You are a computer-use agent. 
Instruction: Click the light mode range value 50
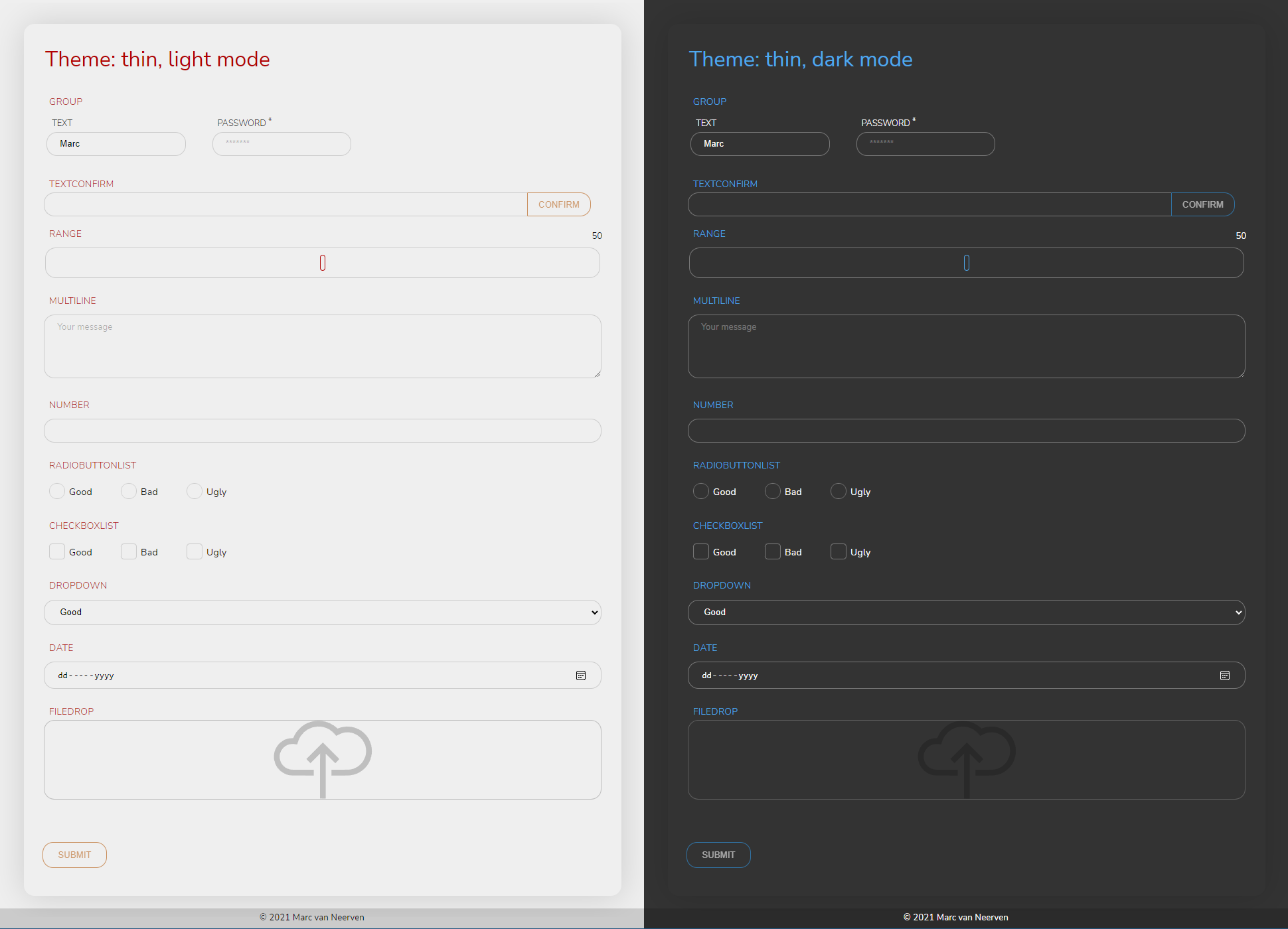click(597, 236)
